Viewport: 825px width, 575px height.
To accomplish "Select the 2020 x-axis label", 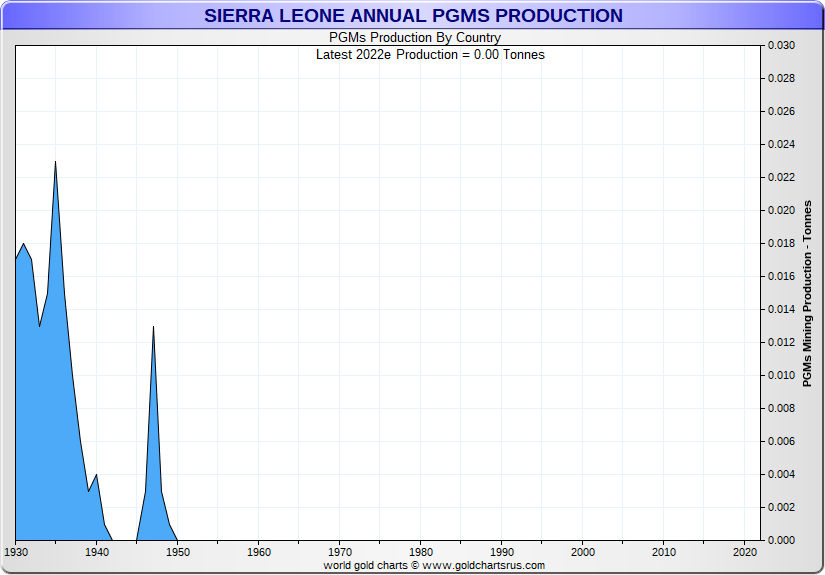I will point(745,552).
